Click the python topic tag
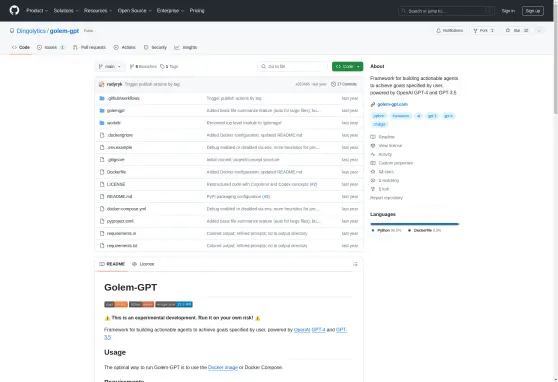 379,116
